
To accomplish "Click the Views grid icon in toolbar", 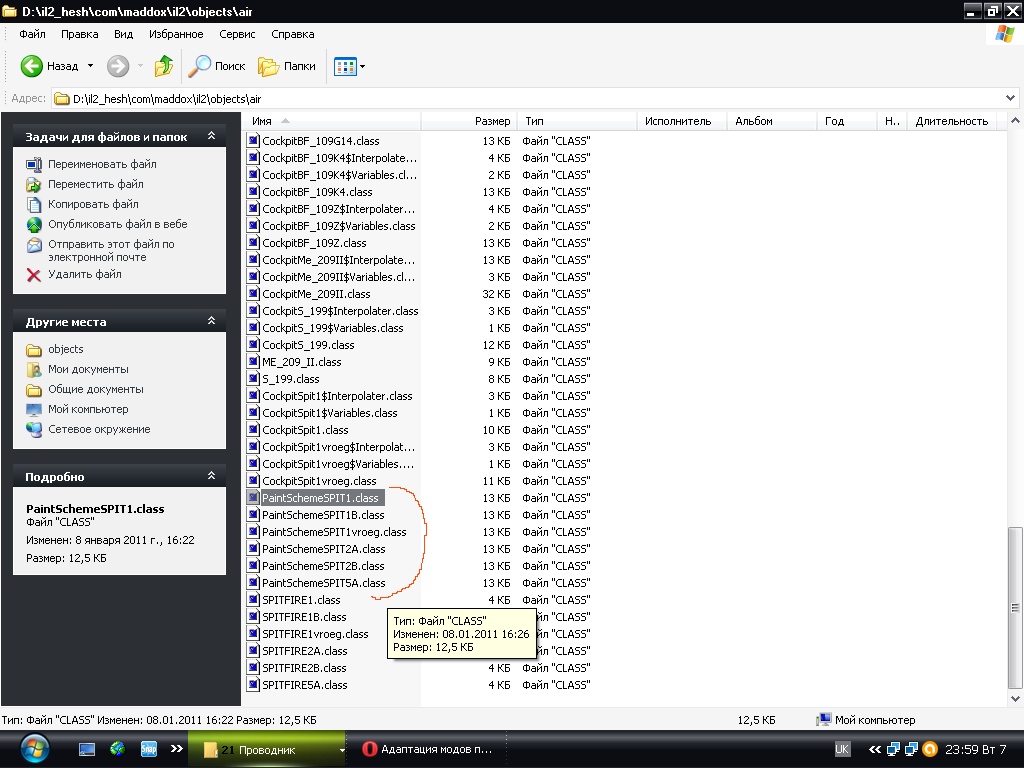I will [344, 66].
